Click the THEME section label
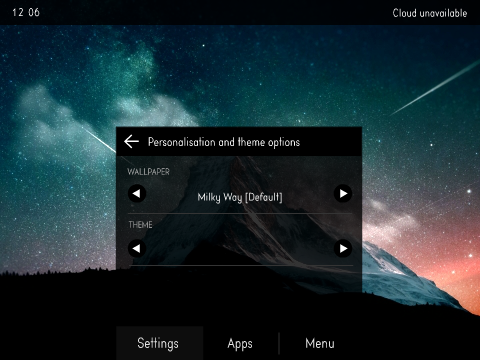480x360 pixels. coord(140,225)
